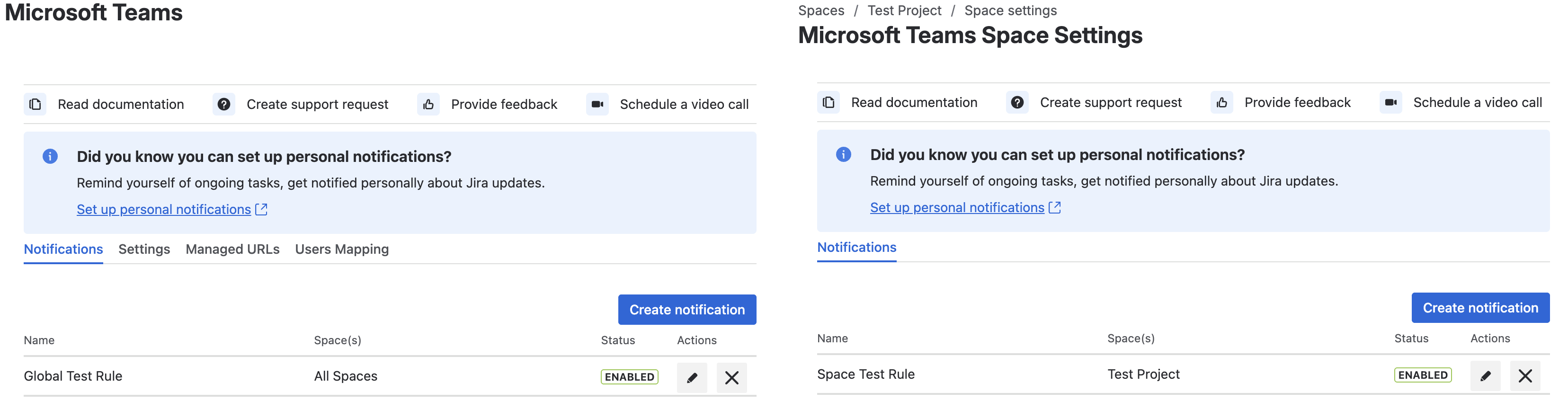Click the document icon beside left Read documentation
Viewport: 1568px width, 410px height.
[x=36, y=104]
